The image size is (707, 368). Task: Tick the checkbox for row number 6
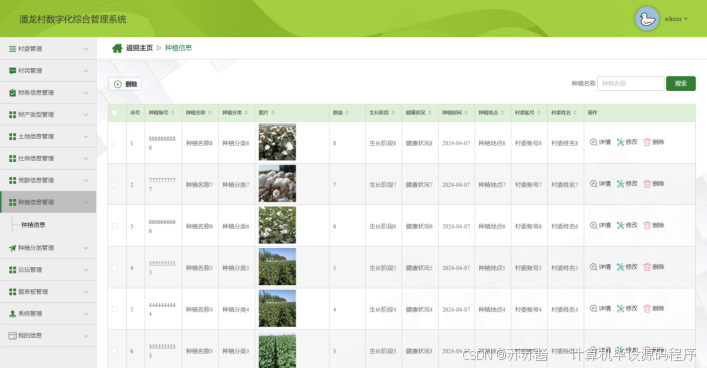click(x=115, y=351)
